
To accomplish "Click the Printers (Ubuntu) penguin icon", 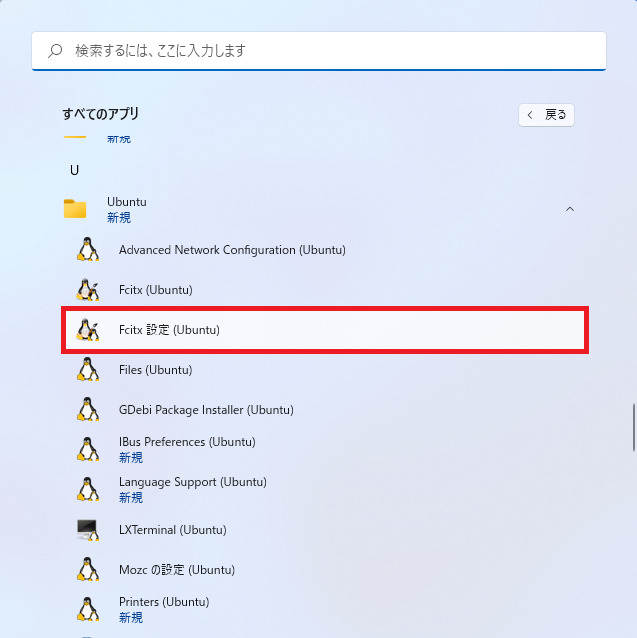I will click(x=88, y=609).
